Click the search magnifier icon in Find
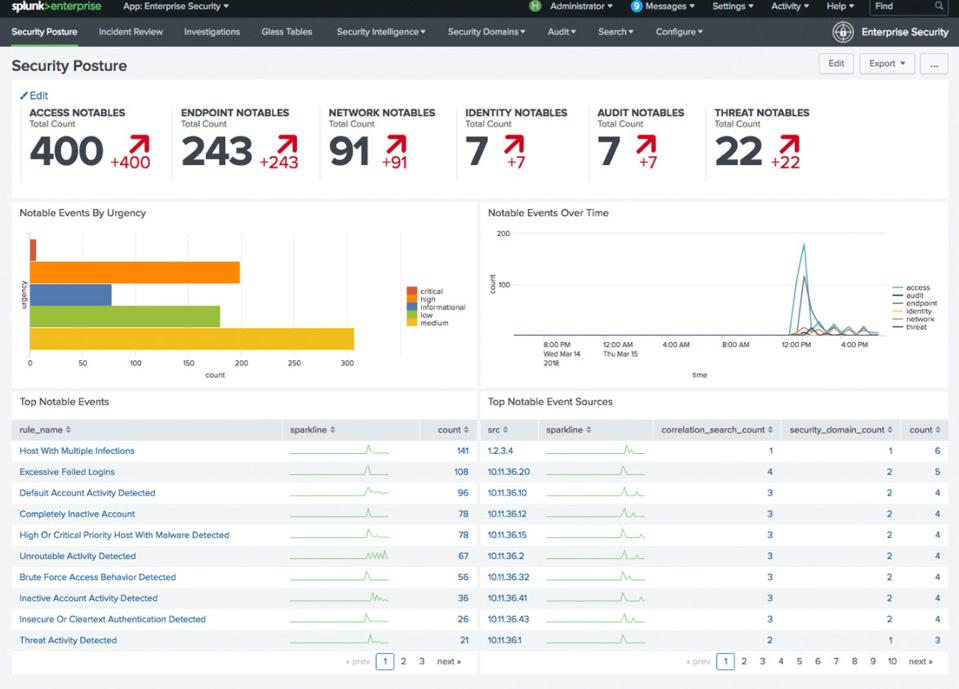This screenshot has width=959, height=689. [938, 7]
